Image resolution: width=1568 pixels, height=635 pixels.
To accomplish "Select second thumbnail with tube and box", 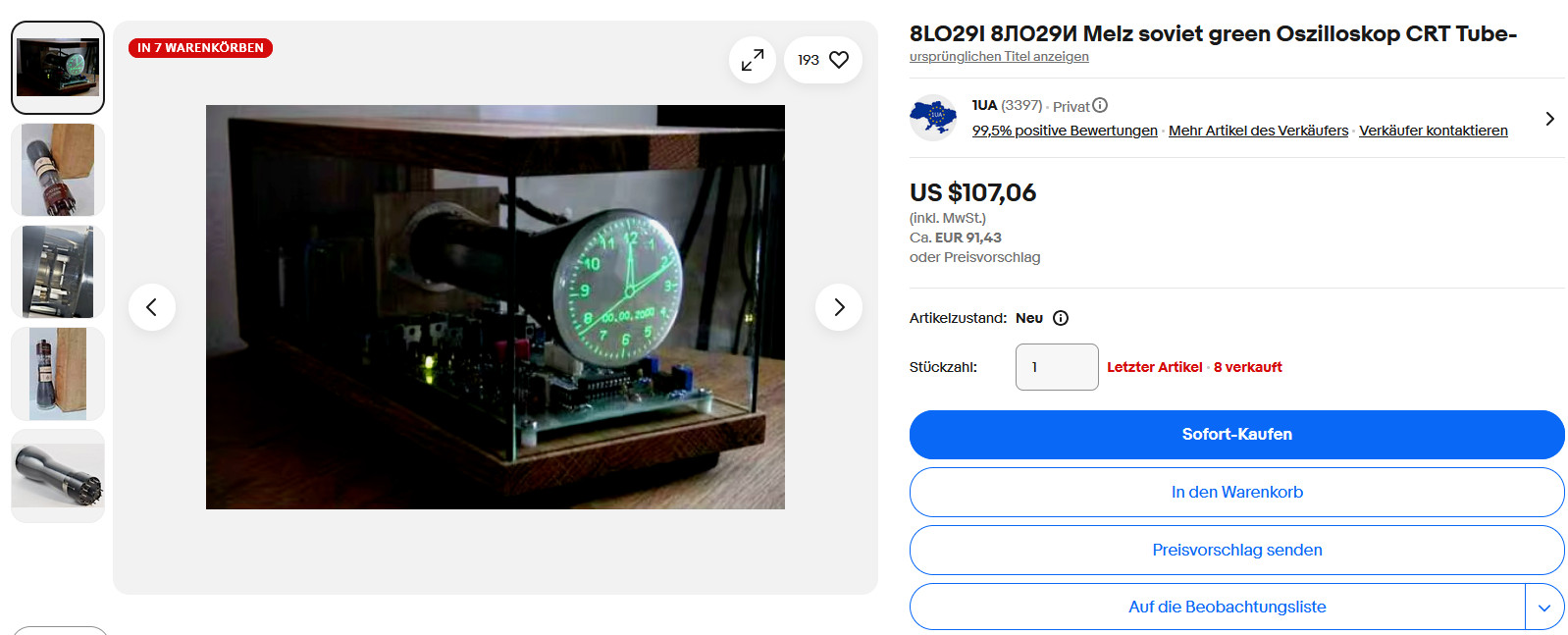I will coord(58,170).
